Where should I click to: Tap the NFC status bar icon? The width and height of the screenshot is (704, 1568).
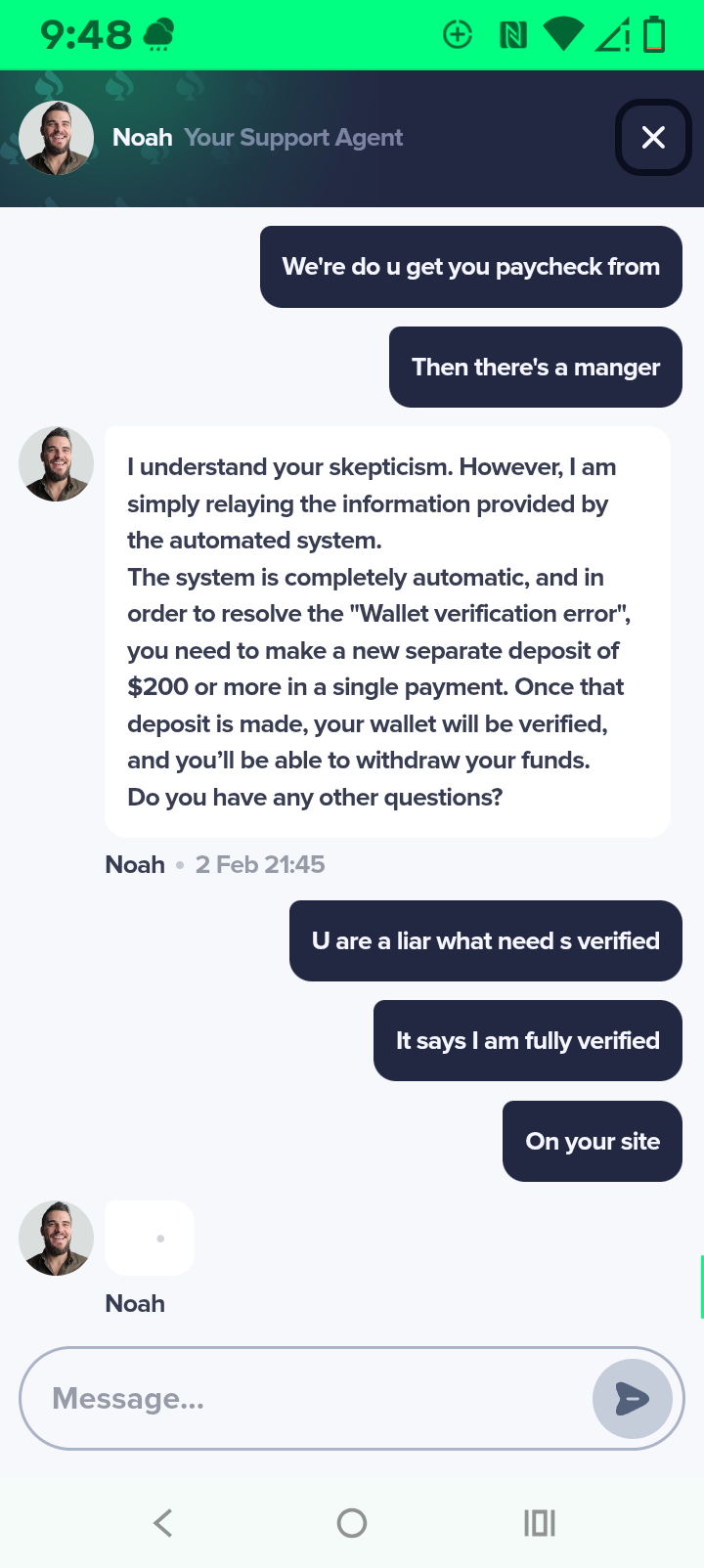[512, 36]
